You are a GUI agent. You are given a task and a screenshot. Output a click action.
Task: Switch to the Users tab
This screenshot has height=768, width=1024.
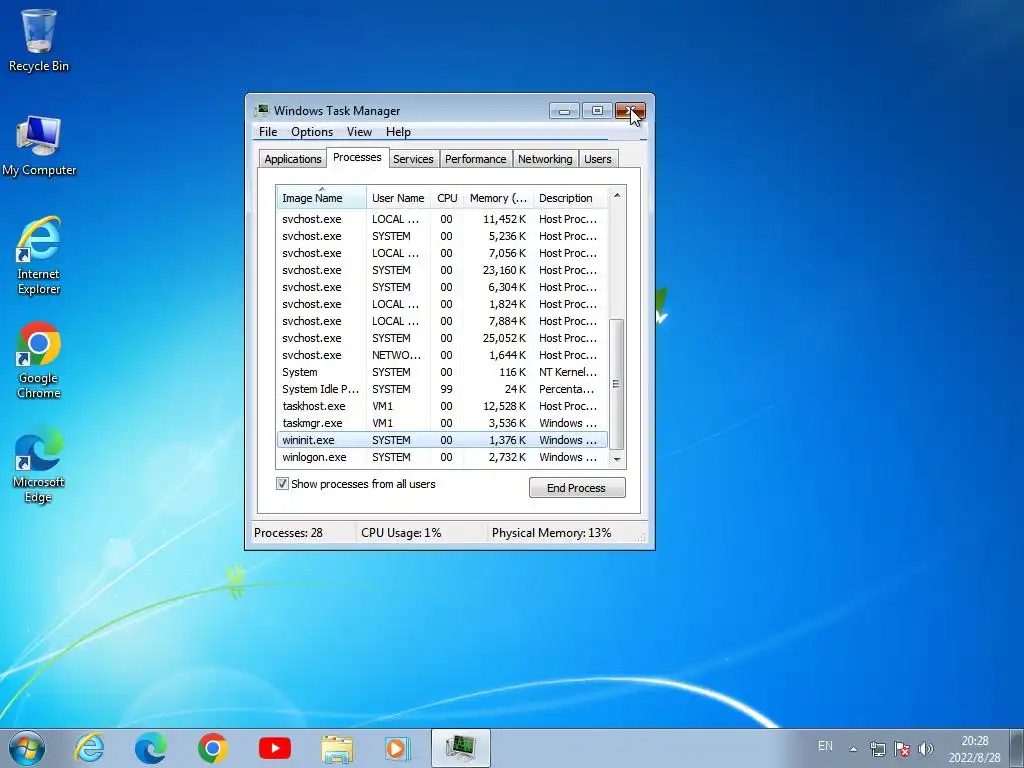click(598, 159)
